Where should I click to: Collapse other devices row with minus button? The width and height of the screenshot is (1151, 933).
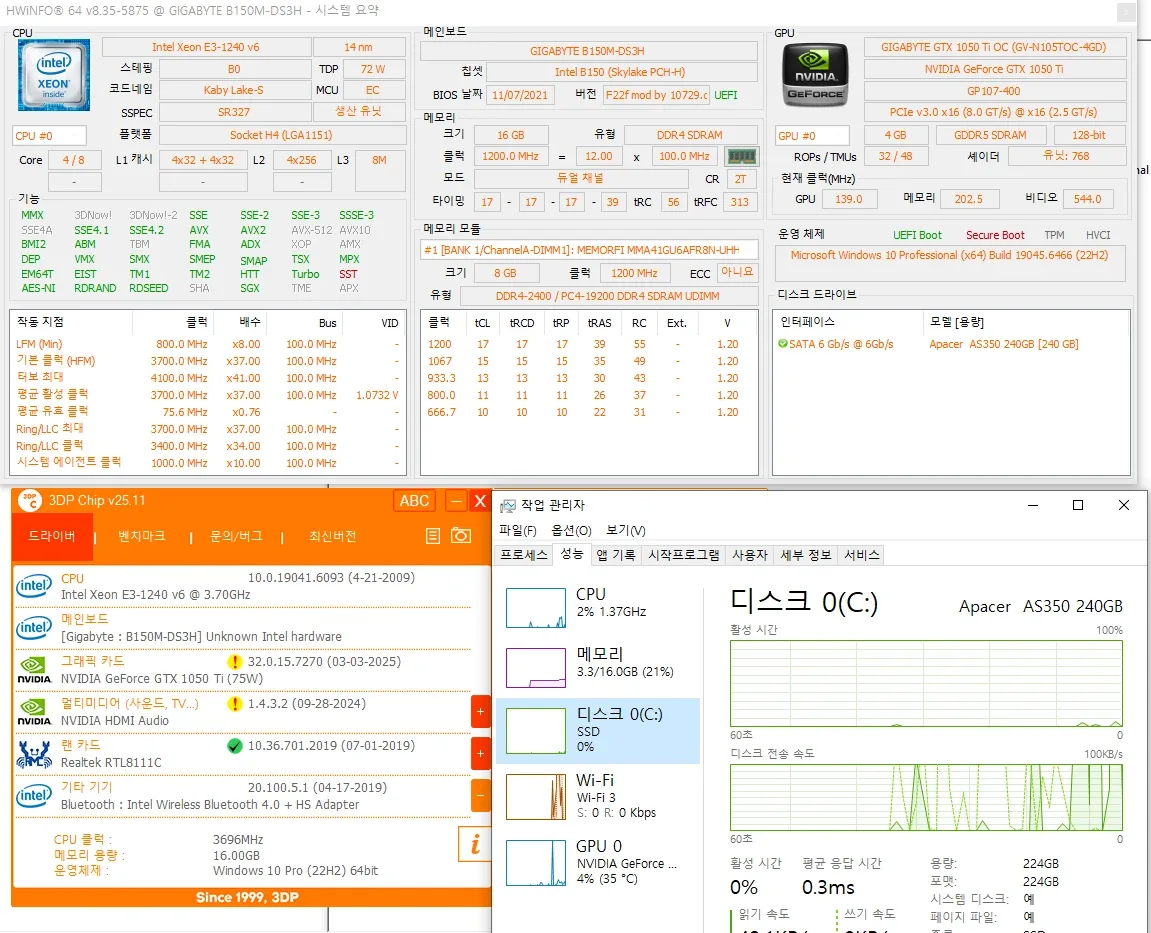[x=480, y=795]
